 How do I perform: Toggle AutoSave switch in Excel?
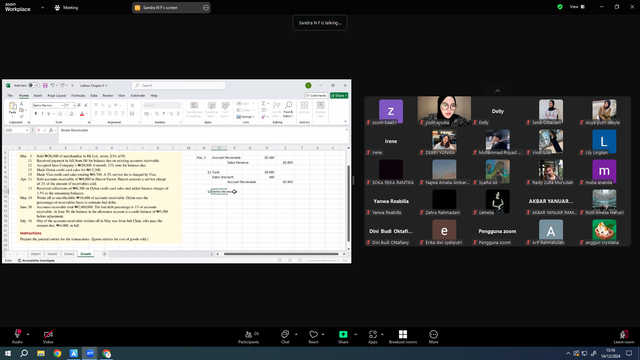34,85
